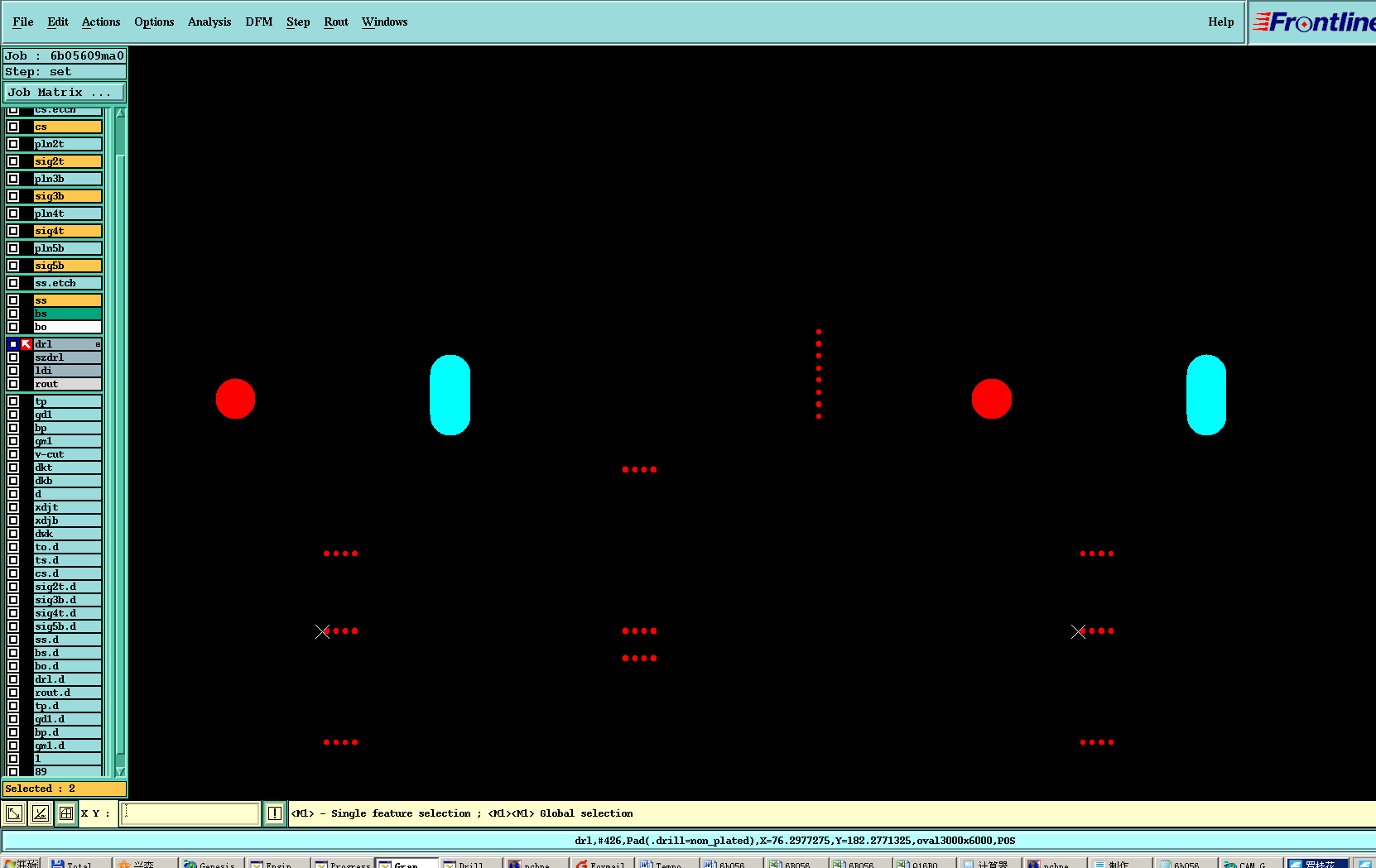Screen dimensions: 1376x868
Task: Click the small grid icon on drl row
Action: pyautogui.click(x=98, y=344)
